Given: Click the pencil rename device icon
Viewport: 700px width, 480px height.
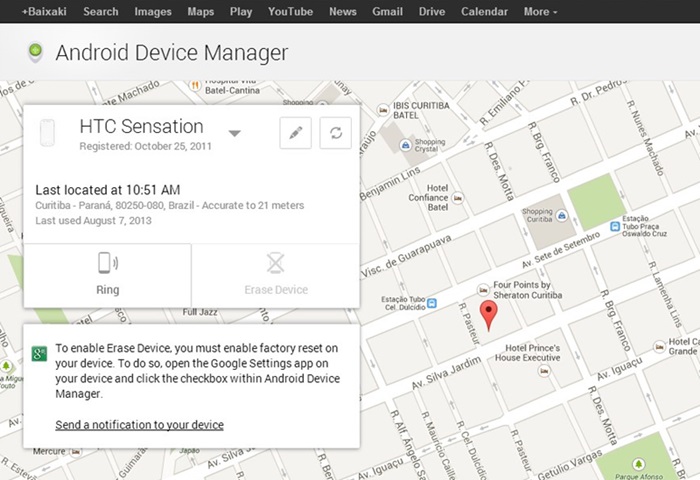Looking at the screenshot, I should tap(295, 133).
